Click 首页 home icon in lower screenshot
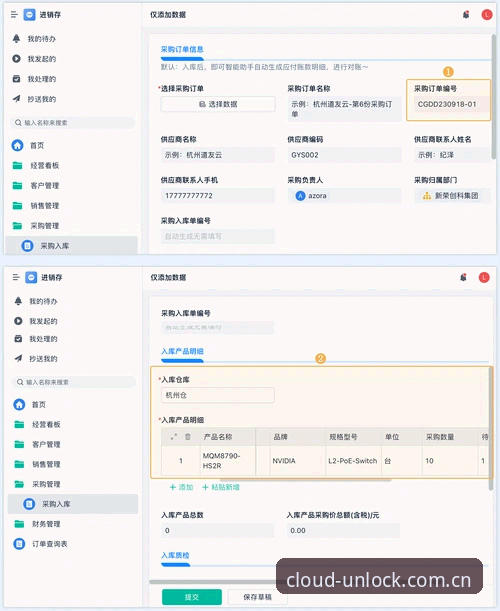The height and width of the screenshot is (611, 500). coord(19,404)
